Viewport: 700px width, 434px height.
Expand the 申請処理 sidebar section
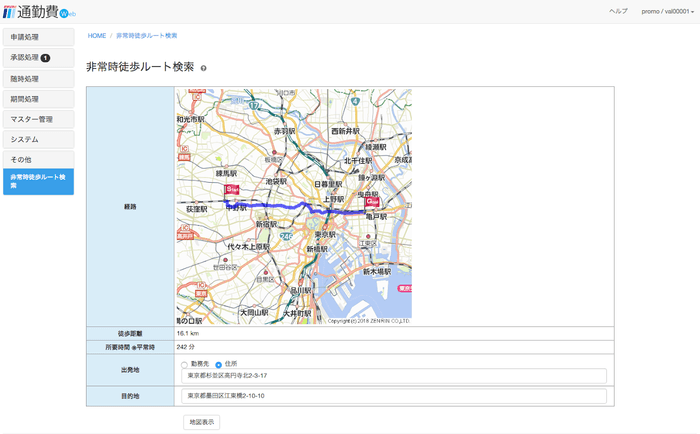(x=38, y=37)
